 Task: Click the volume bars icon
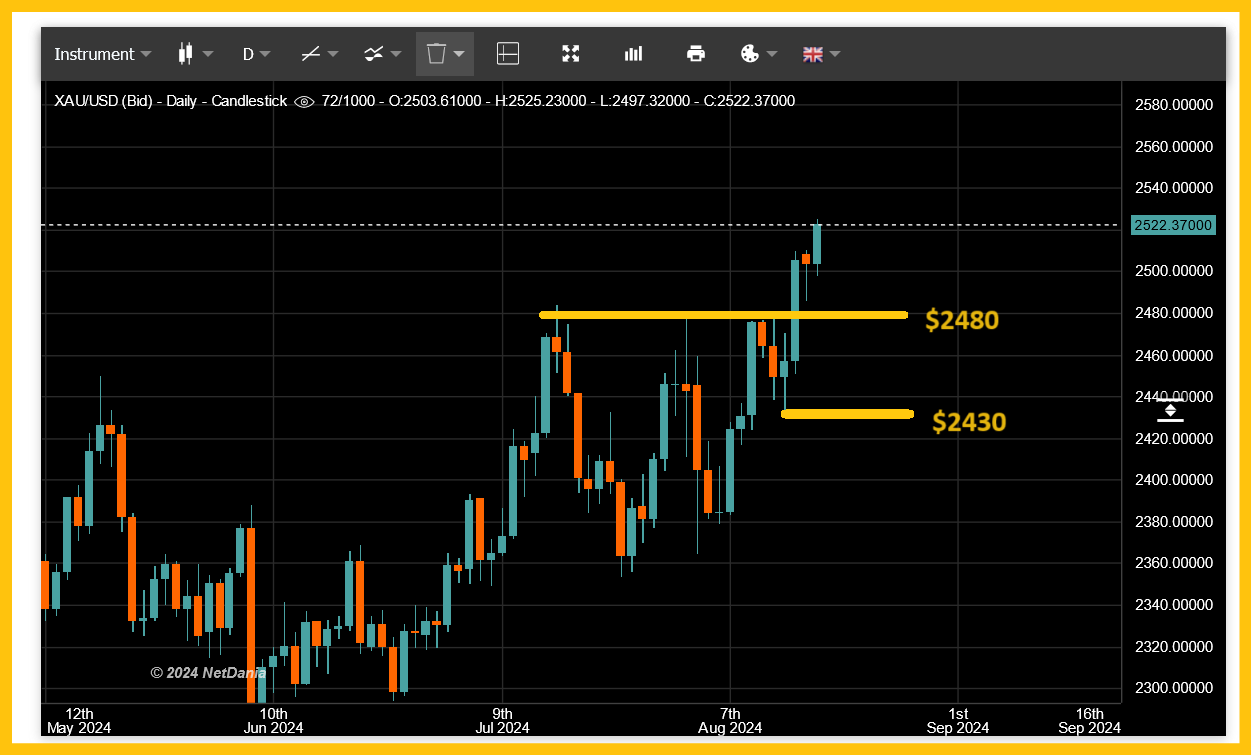pyautogui.click(x=633, y=54)
